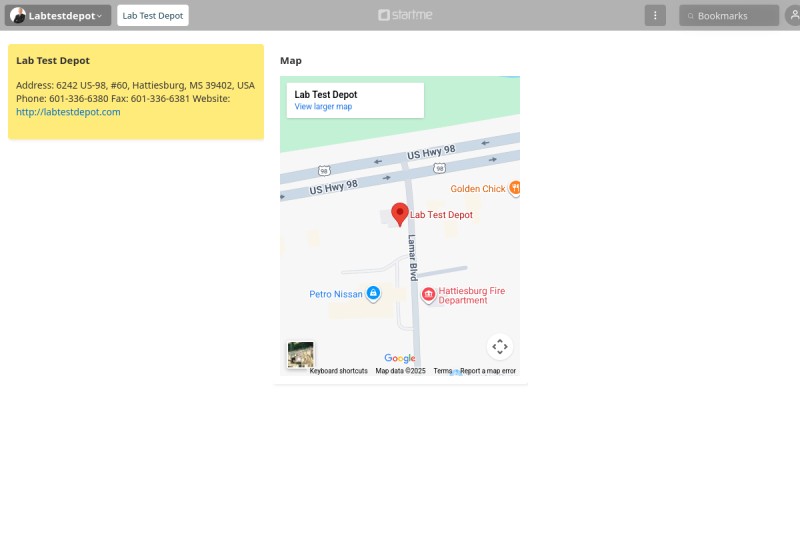Viewport: 800px width, 533px height.
Task: Switch to satellite view thumbnail
Action: point(301,354)
